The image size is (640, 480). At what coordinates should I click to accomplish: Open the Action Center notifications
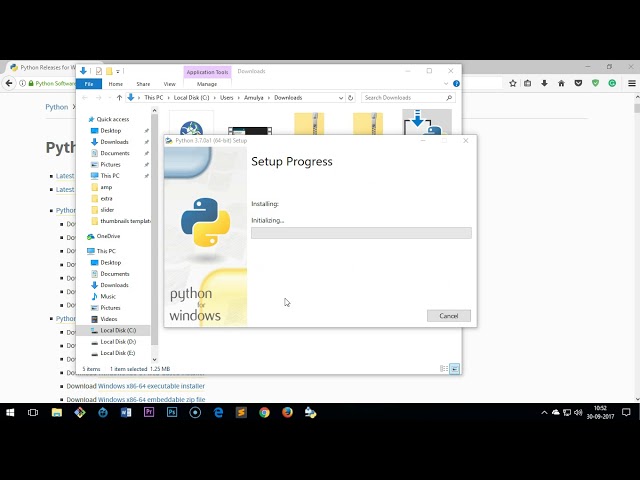(x=626, y=413)
